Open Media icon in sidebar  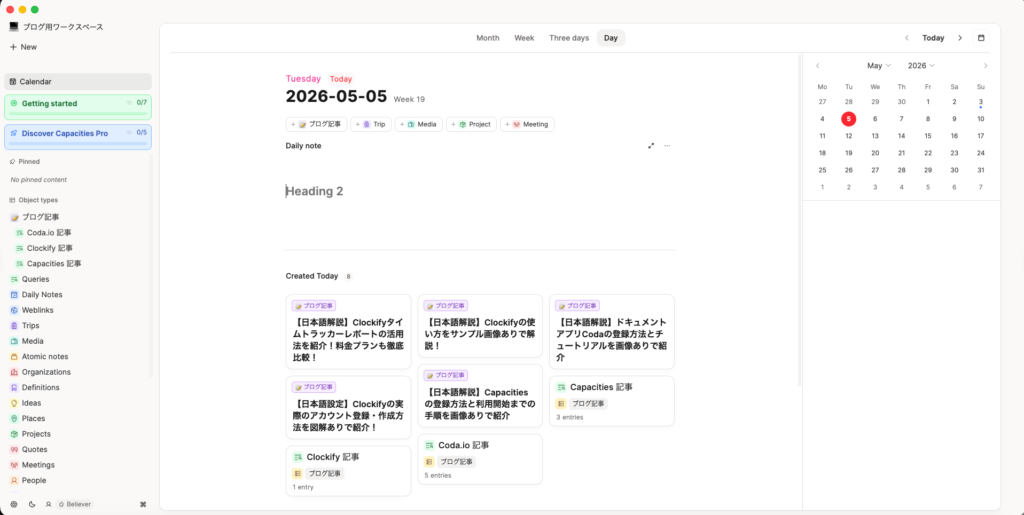[14, 341]
